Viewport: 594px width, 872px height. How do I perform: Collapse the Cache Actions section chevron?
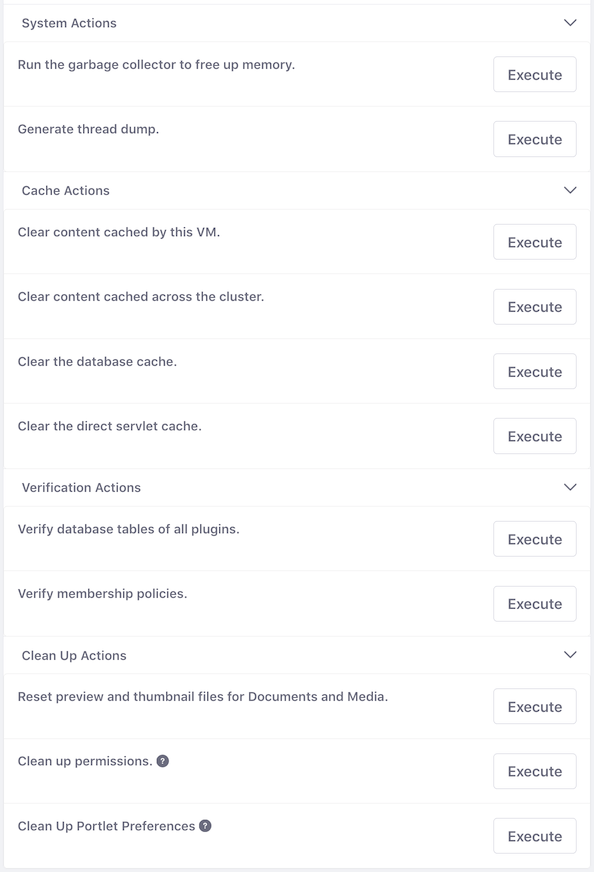tap(570, 190)
